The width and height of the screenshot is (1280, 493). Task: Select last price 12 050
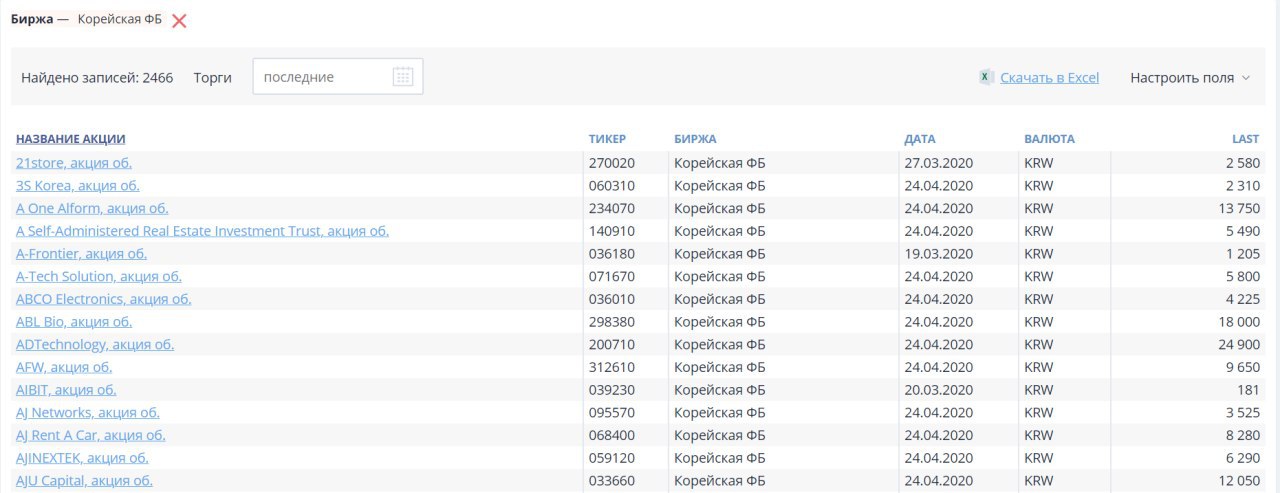[x=1238, y=481]
